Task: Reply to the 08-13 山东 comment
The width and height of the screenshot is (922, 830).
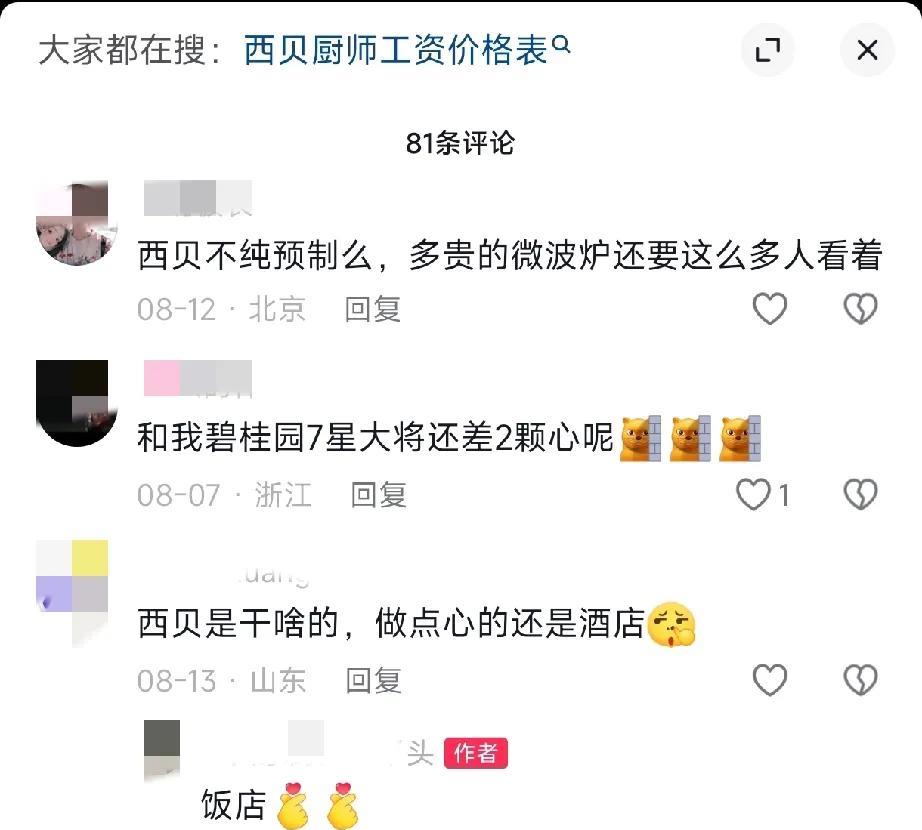Action: coord(373,681)
